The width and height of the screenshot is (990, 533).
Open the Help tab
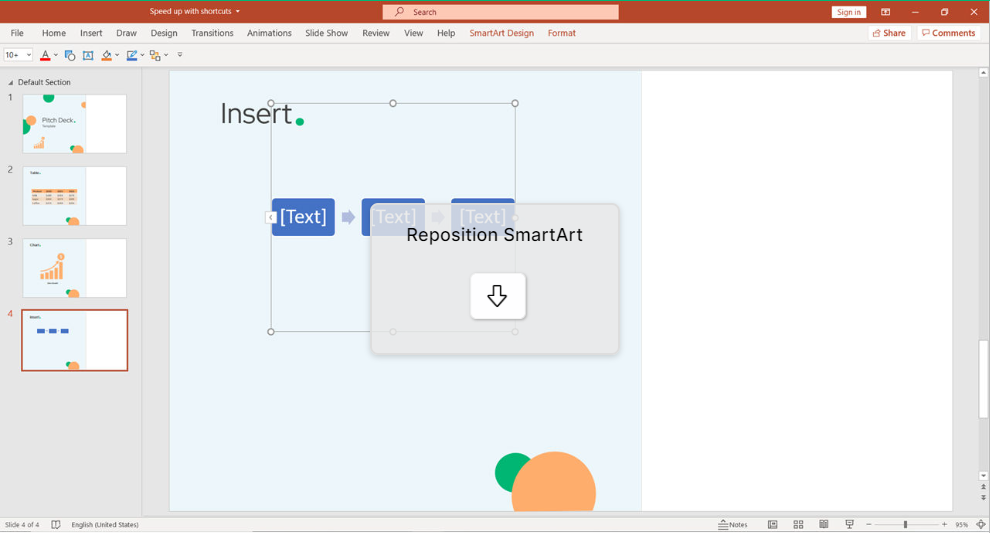click(x=446, y=33)
